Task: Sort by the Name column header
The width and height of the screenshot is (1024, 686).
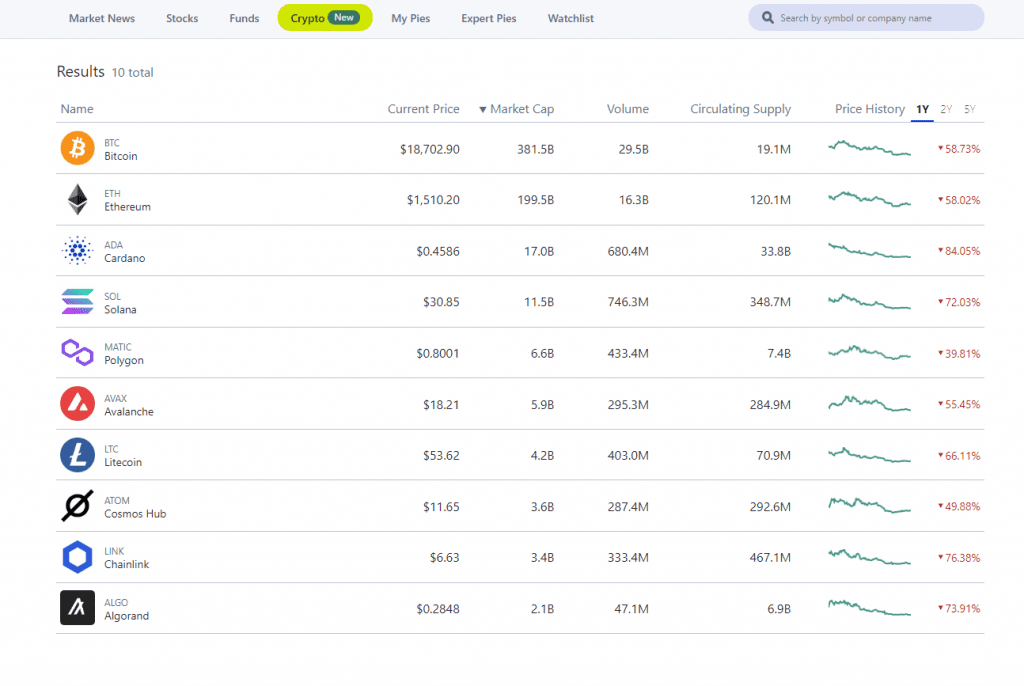Action: (x=77, y=109)
